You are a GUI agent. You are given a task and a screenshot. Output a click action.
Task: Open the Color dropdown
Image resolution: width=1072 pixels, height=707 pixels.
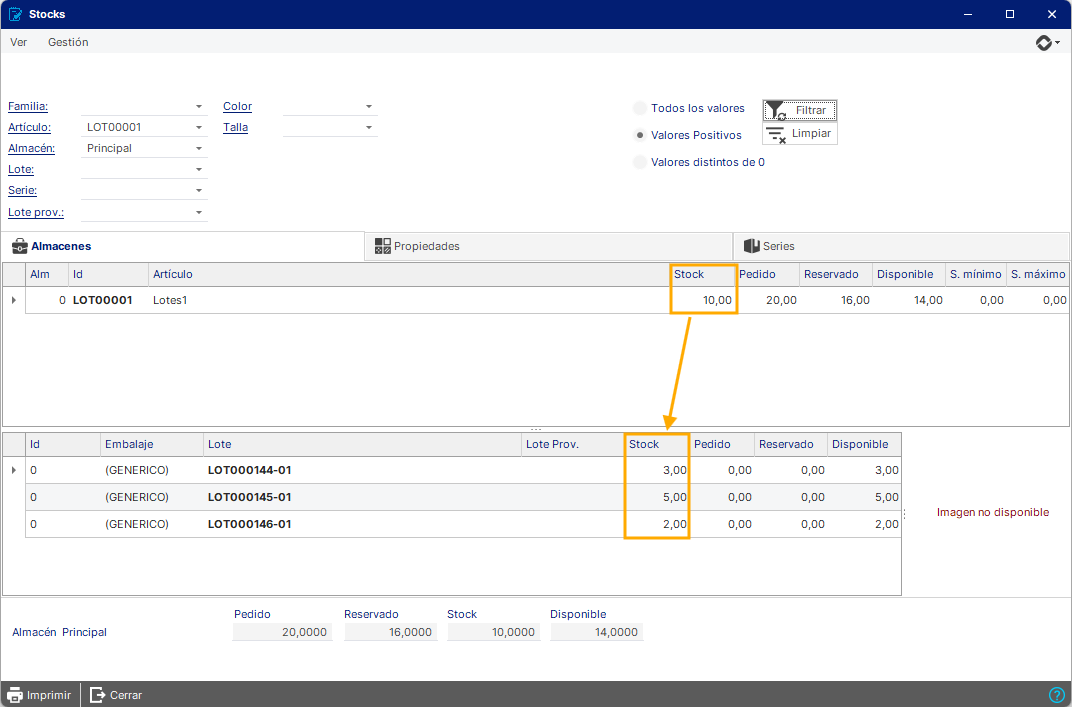coord(368,107)
